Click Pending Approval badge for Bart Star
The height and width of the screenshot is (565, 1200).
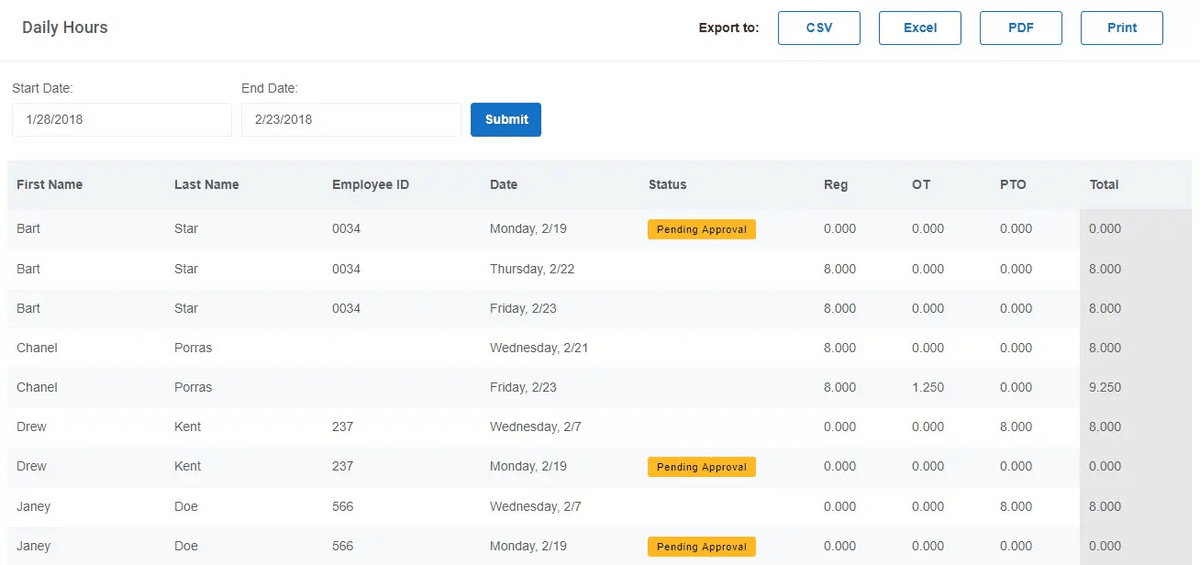pos(702,229)
